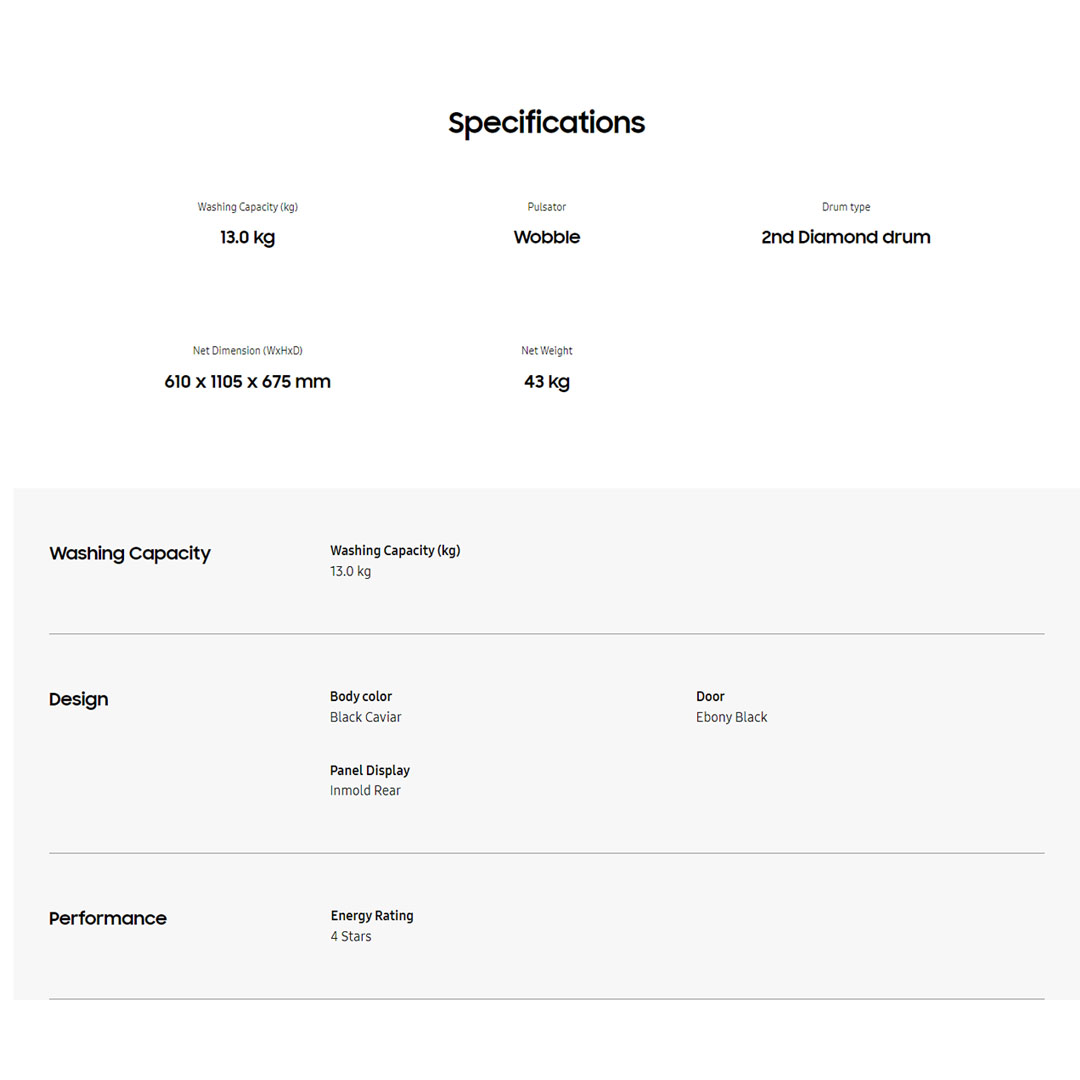Click 2nd Diamond drum text
This screenshot has width=1080, height=1080.
tap(845, 238)
